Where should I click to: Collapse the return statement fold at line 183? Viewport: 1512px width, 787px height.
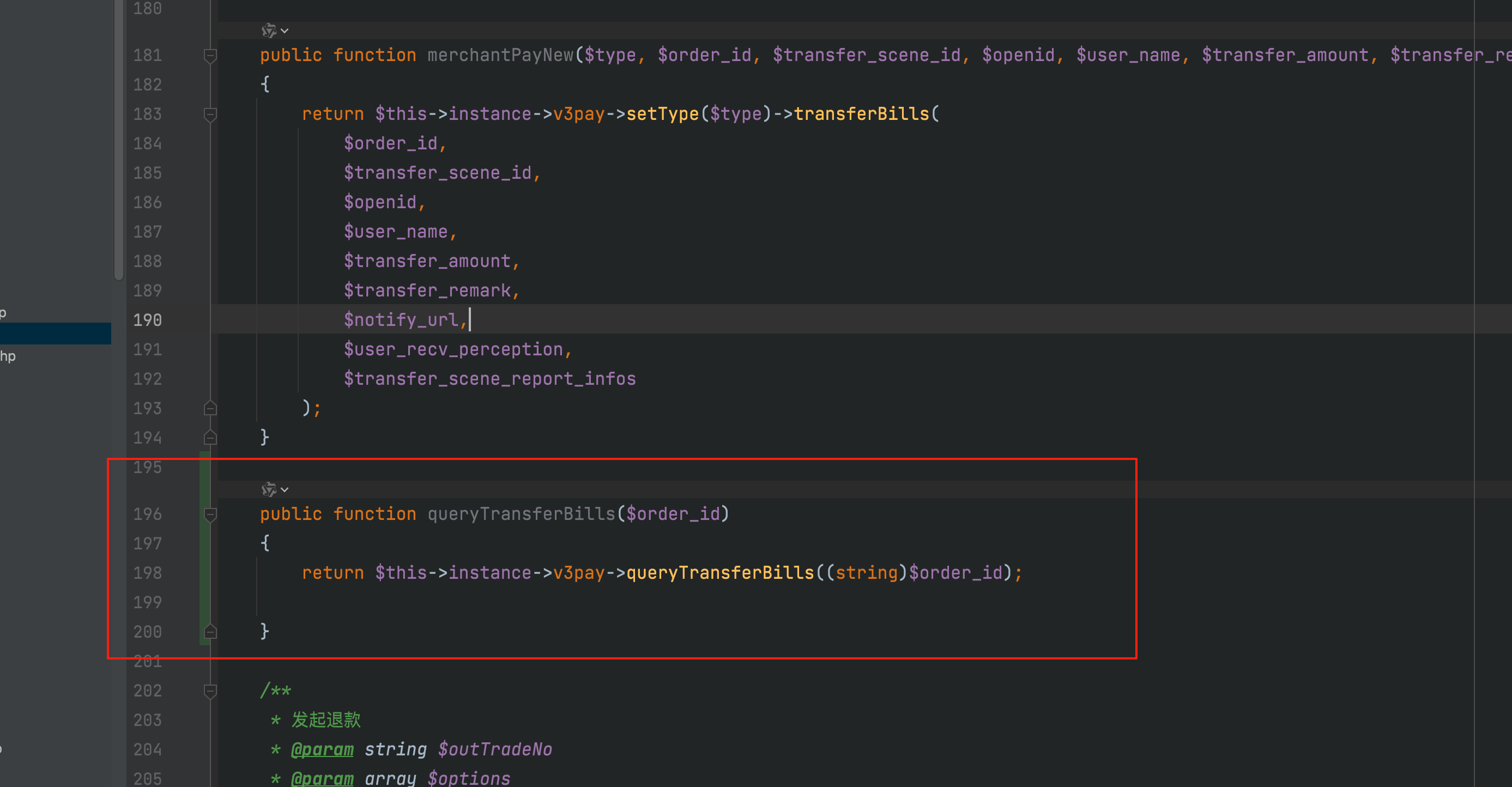click(x=210, y=114)
